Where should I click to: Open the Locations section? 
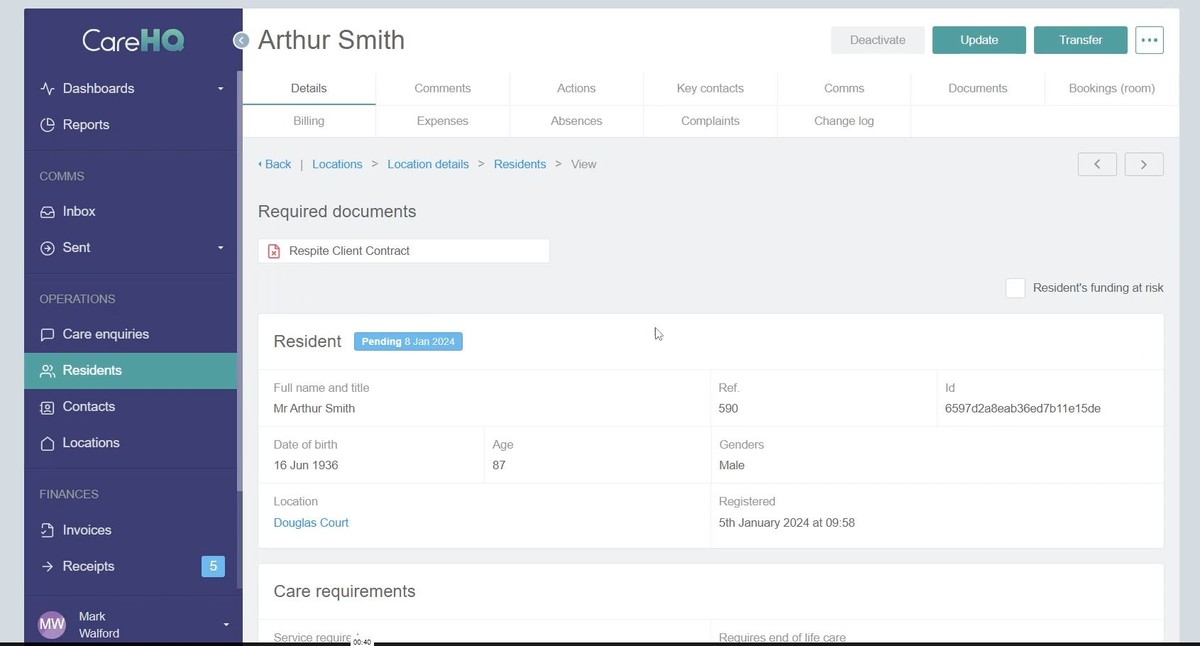tap(89, 442)
